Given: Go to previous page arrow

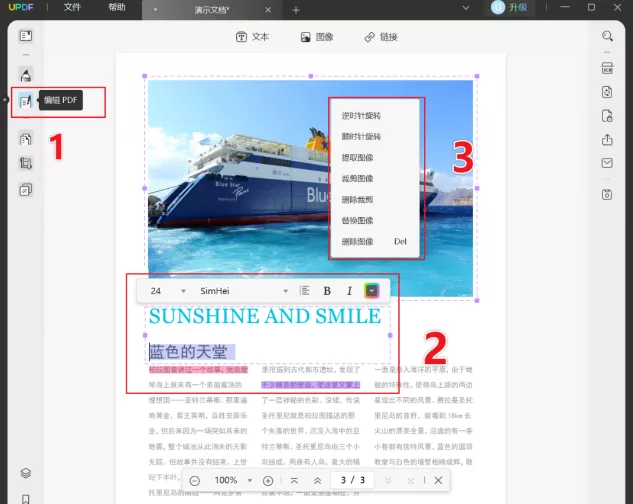Looking at the screenshot, I should [x=318, y=481].
